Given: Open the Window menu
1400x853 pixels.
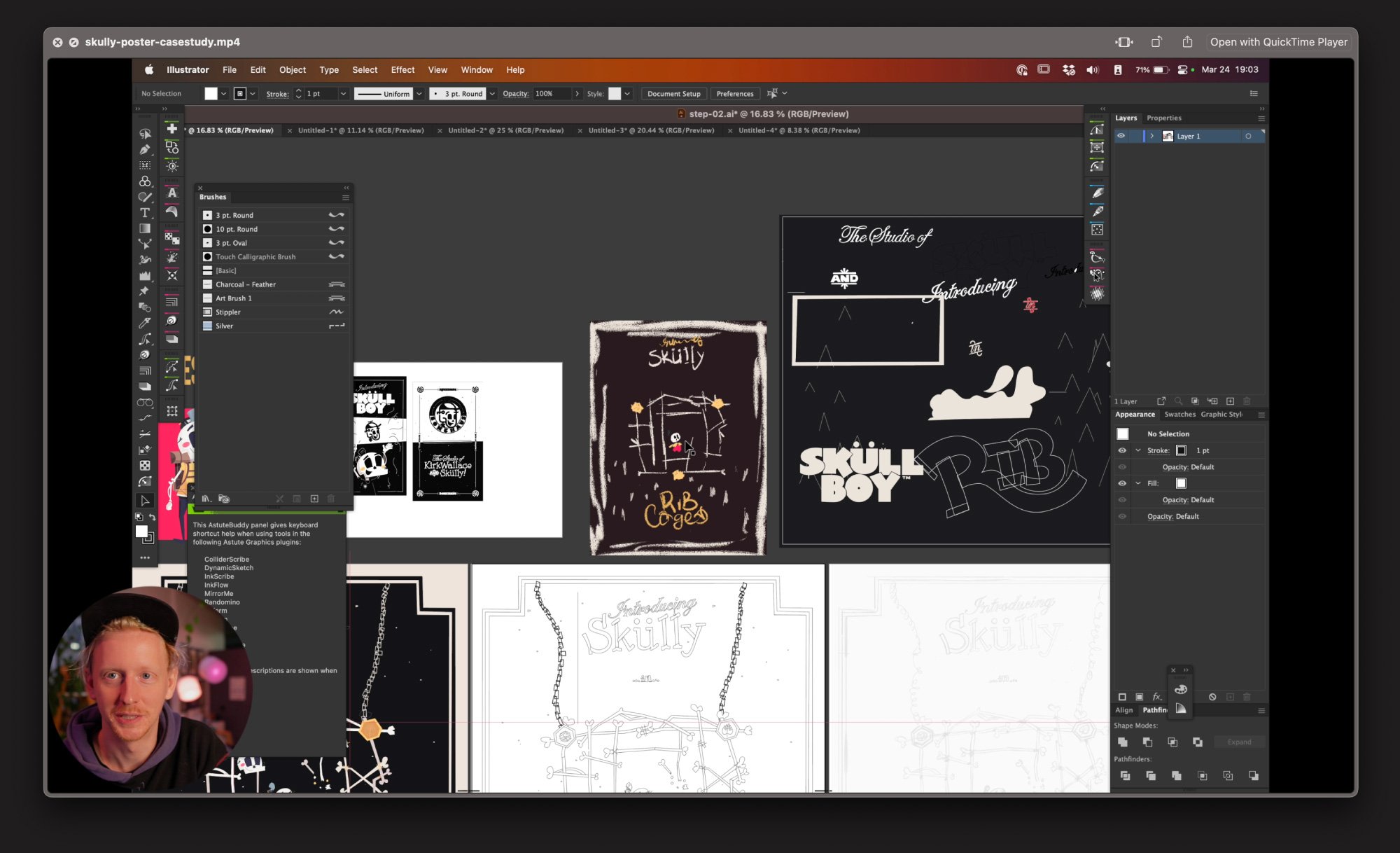Looking at the screenshot, I should coord(477,70).
